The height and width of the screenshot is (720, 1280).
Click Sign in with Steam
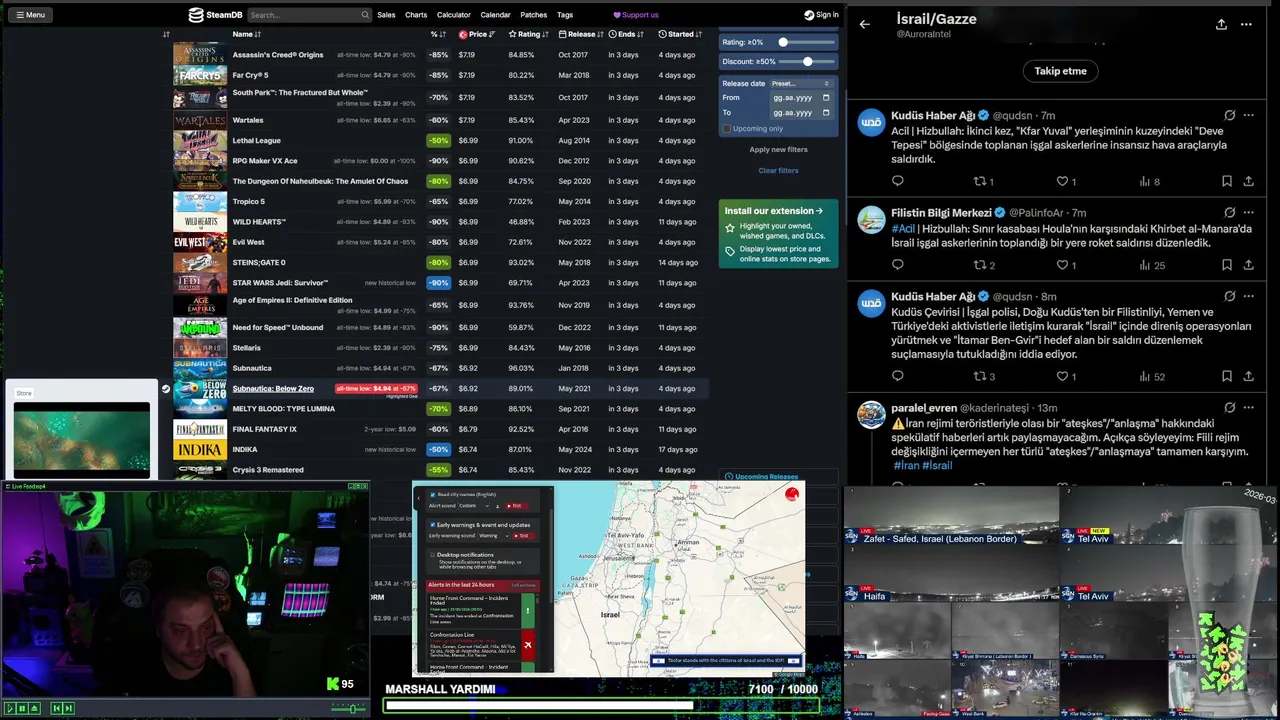[821, 15]
